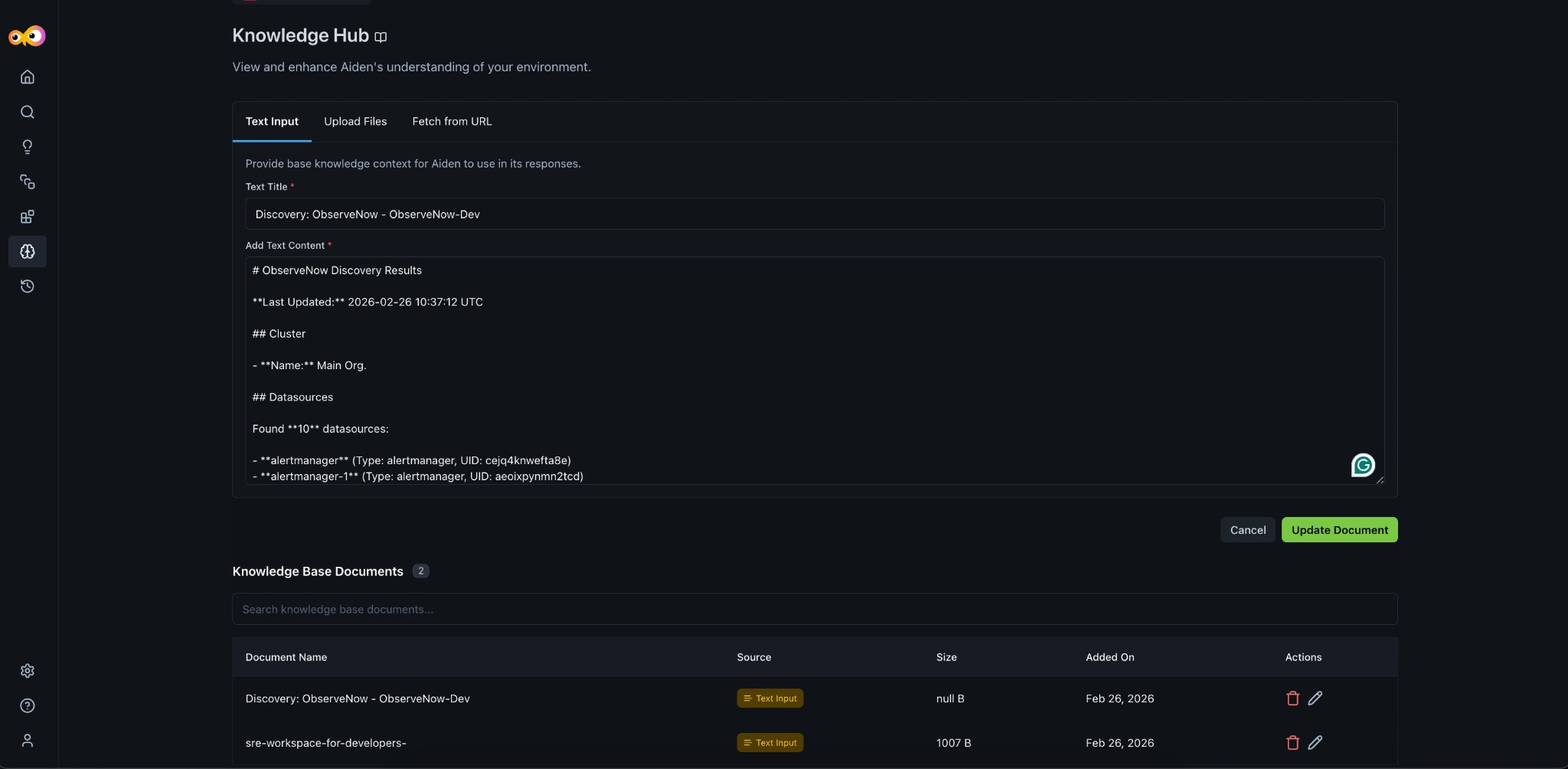
Task: Open the Knowledge Hub brain icon
Action: pyautogui.click(x=28, y=252)
